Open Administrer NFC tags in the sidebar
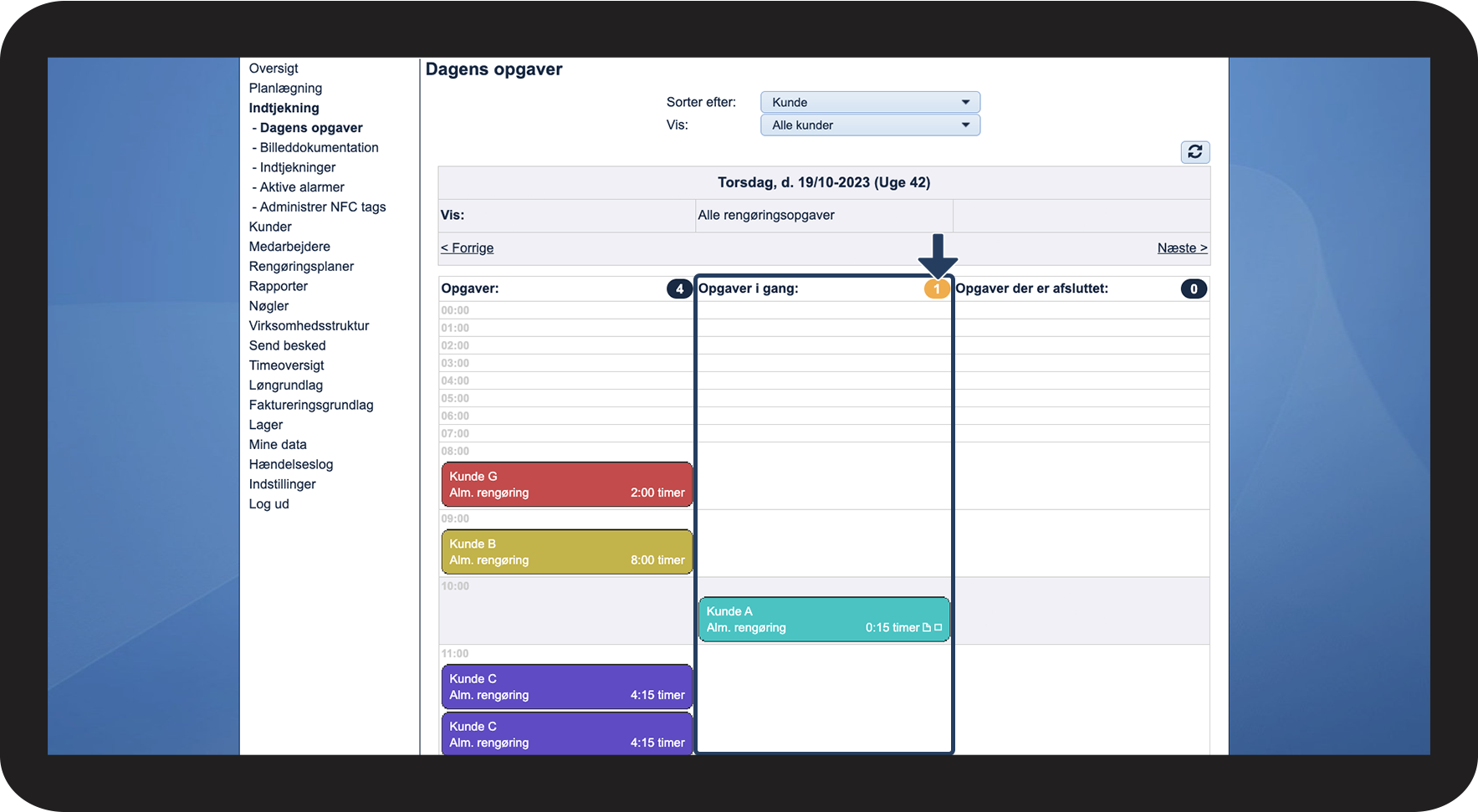This screenshot has height=812, width=1478. [x=323, y=207]
